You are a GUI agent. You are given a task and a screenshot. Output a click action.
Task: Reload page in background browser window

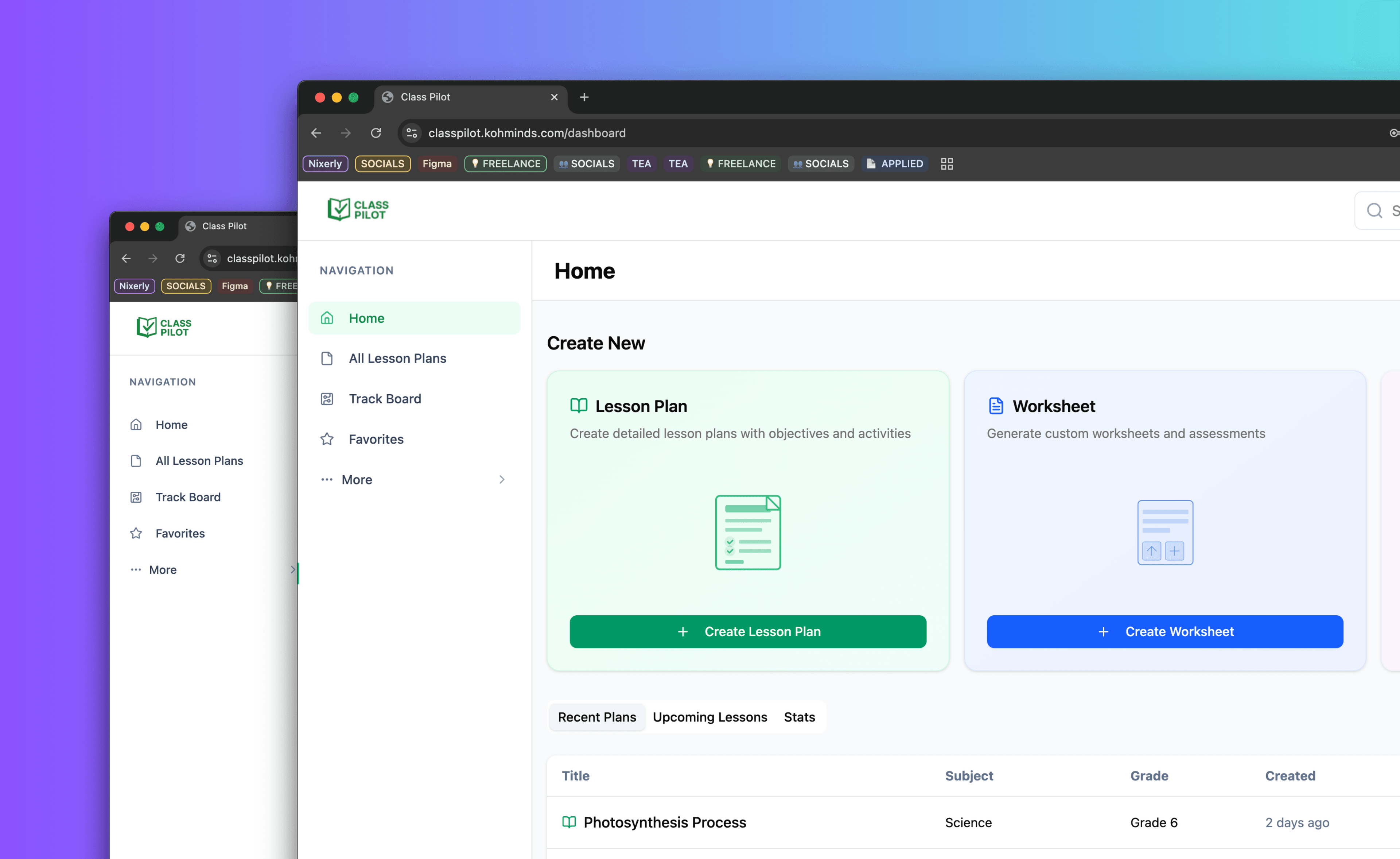[179, 259]
